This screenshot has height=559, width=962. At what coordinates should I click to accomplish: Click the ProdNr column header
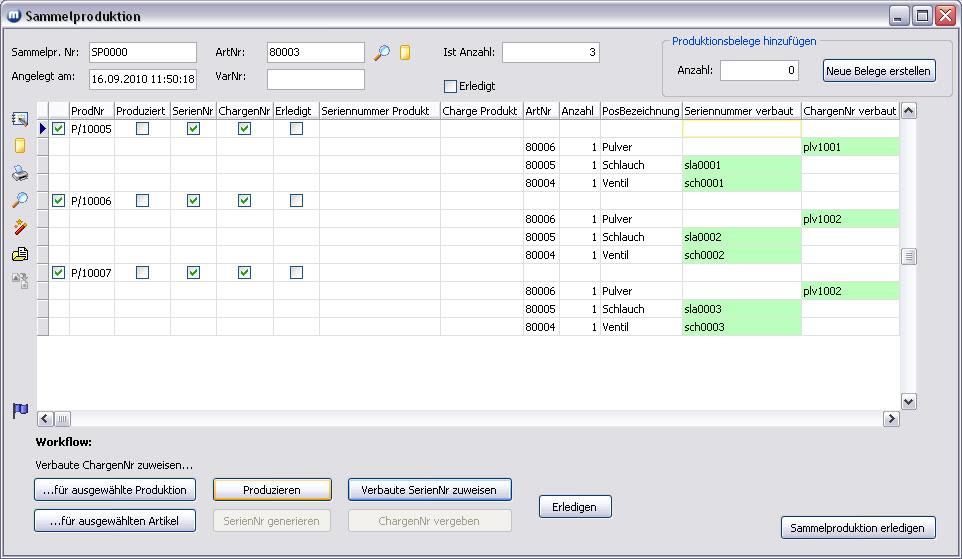click(90, 111)
